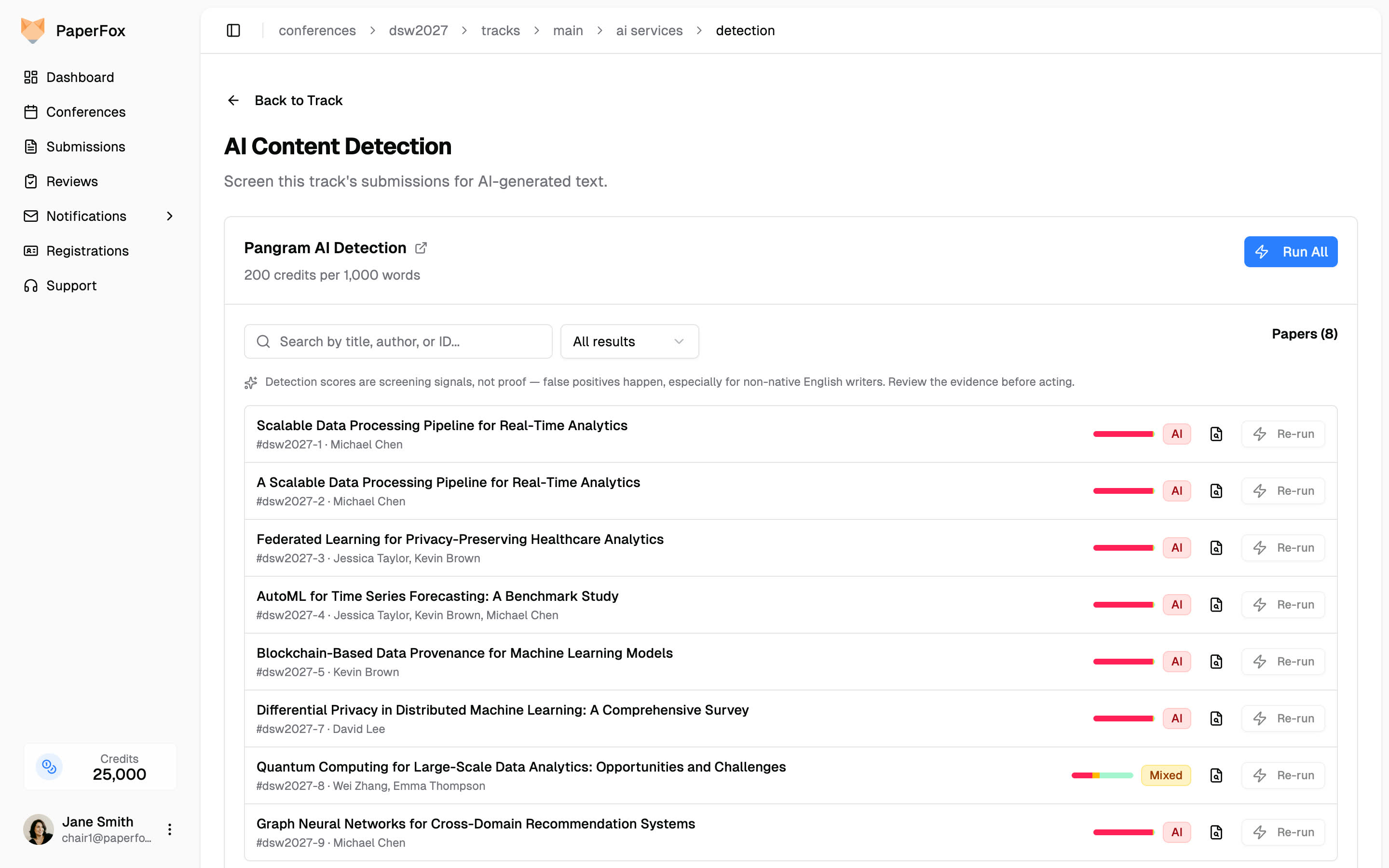Screen dimensions: 1389x868
Task: Open Pangram AI Detection external link icon
Action: pyautogui.click(x=421, y=248)
